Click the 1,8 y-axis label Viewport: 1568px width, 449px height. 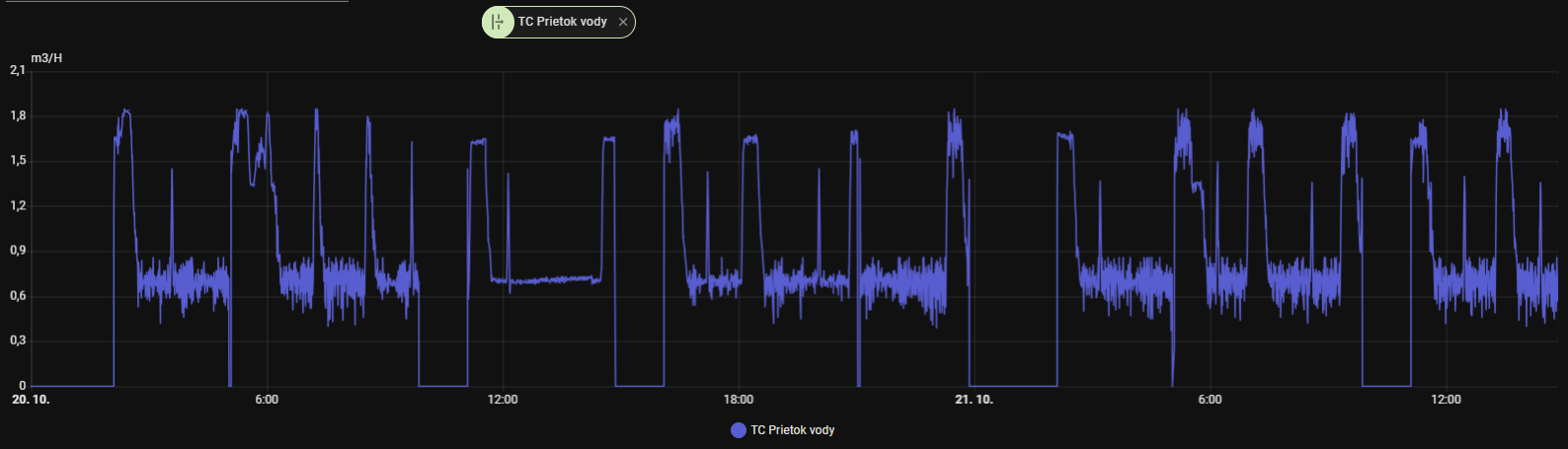(18, 115)
